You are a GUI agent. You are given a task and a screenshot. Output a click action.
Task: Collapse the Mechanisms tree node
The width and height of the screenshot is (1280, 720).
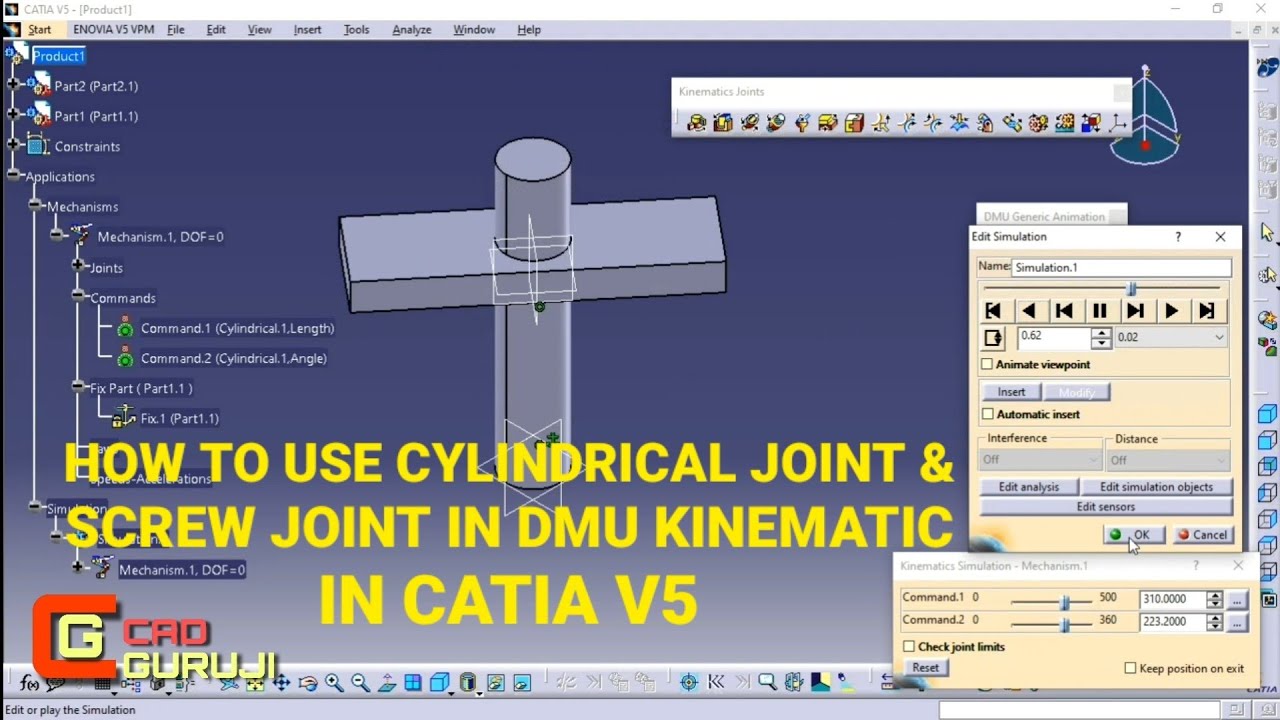35,206
